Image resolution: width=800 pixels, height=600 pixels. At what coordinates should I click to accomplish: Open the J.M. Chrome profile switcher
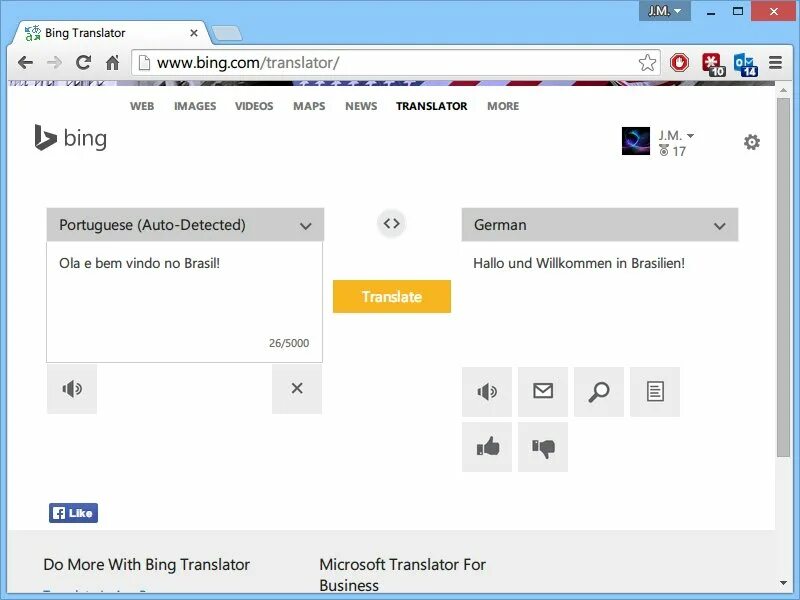[x=664, y=11]
